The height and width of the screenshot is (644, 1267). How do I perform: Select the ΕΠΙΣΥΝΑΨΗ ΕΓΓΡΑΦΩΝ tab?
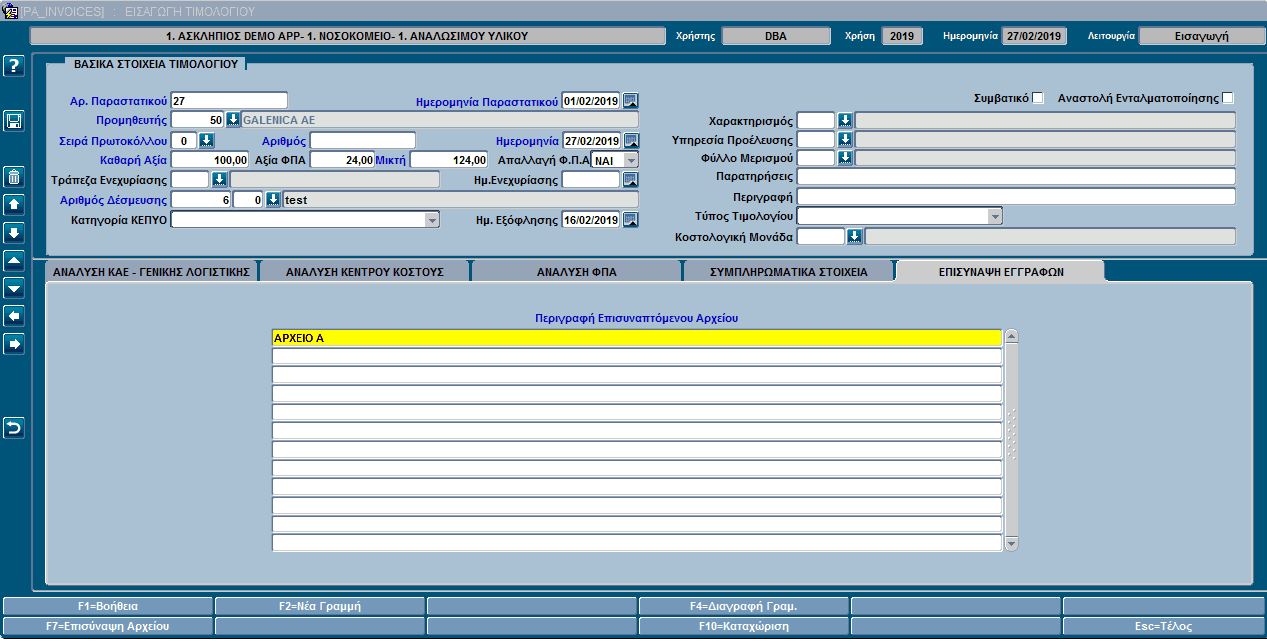click(1000, 271)
